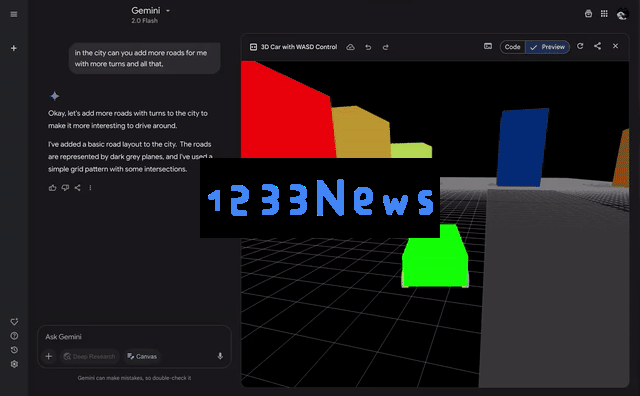The image size is (640, 396).
Task: Undo last canvas change
Action: (368, 47)
